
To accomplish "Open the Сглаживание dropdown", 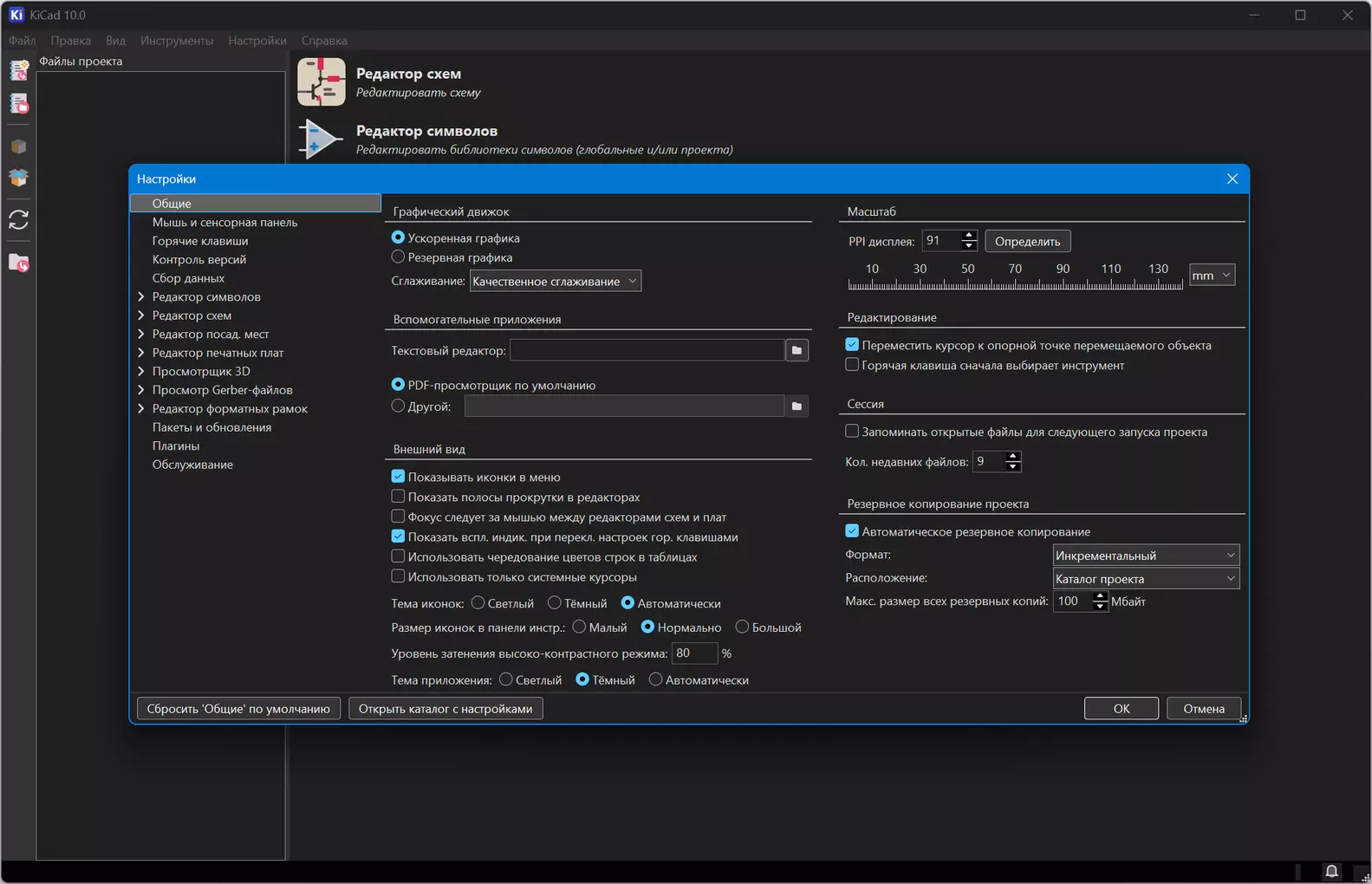I will (555, 281).
